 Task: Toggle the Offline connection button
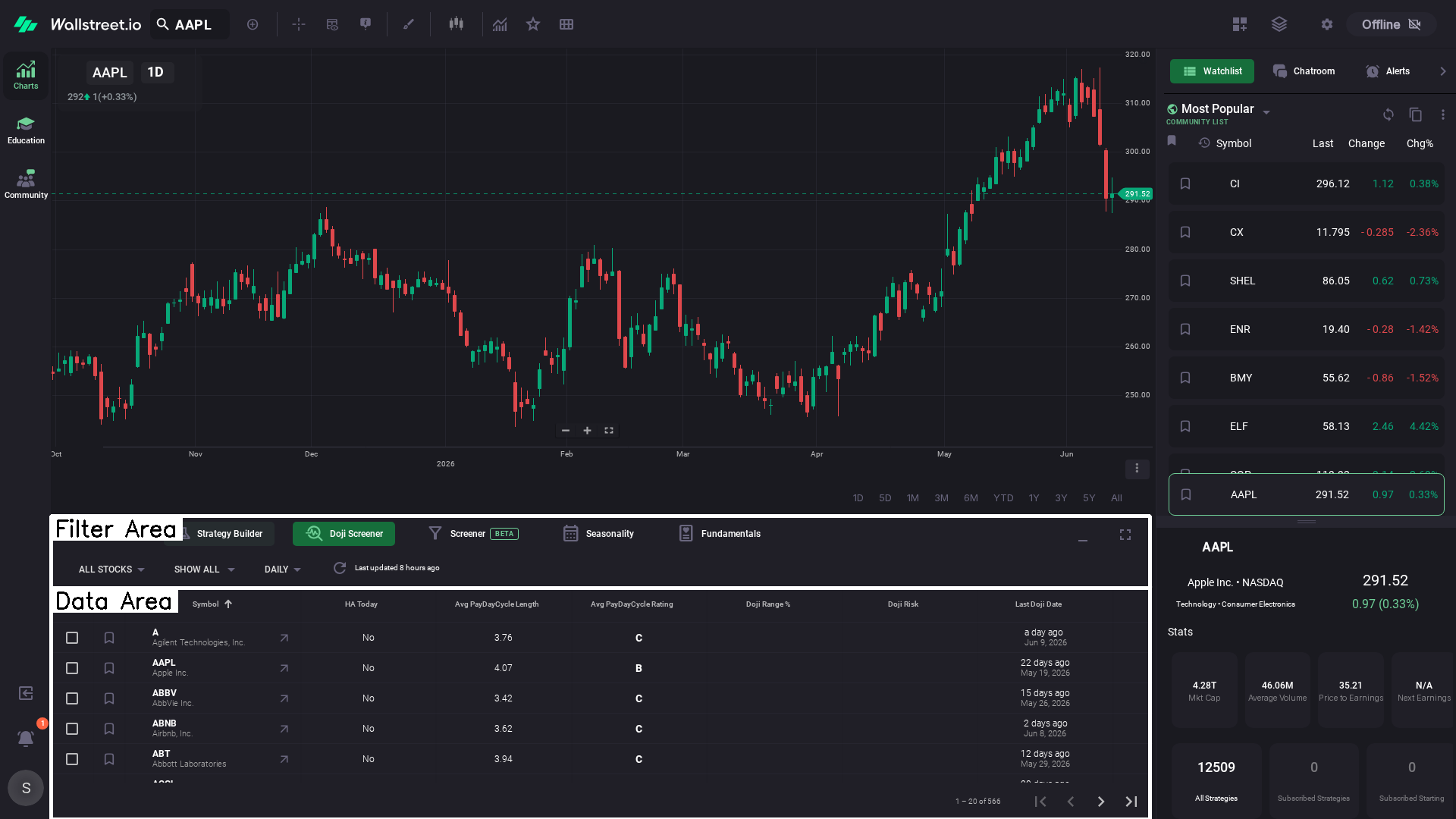click(1392, 24)
